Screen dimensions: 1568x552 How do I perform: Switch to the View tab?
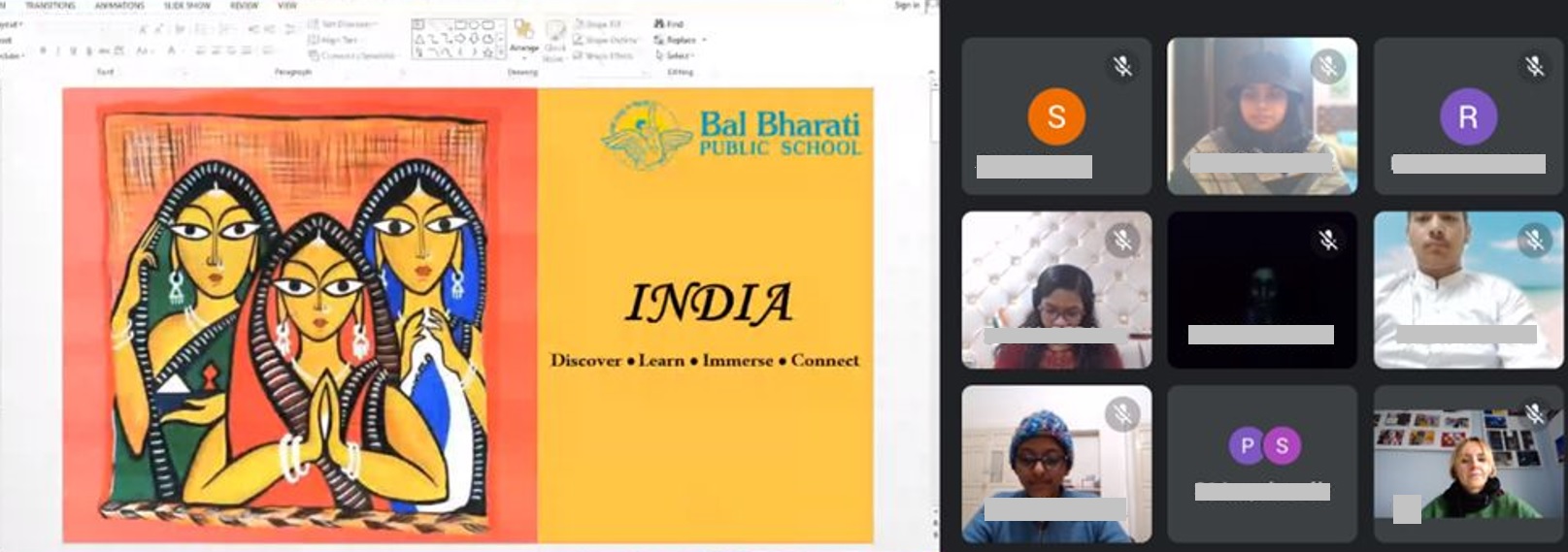(287, 6)
